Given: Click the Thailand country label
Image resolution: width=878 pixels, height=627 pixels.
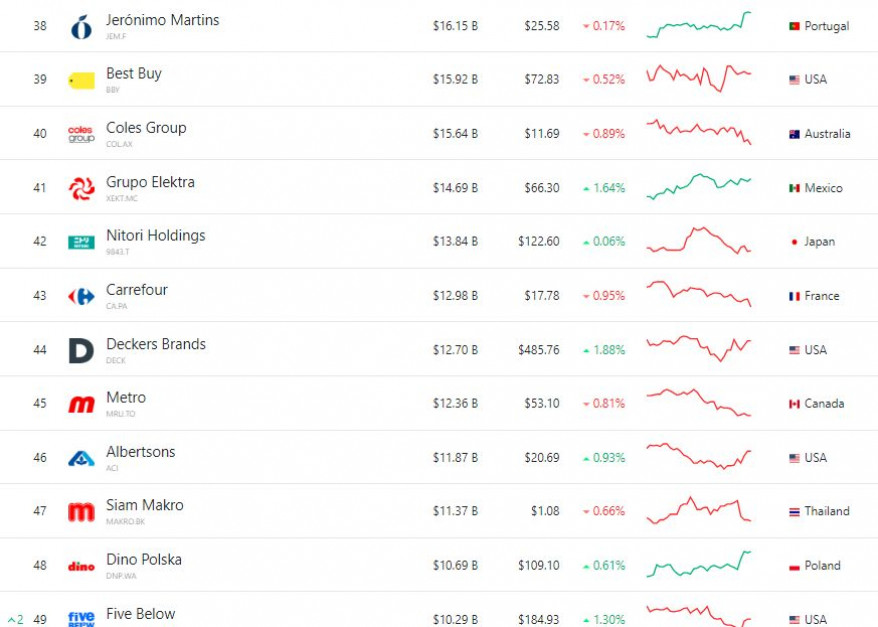Looking at the screenshot, I should click(826, 511).
